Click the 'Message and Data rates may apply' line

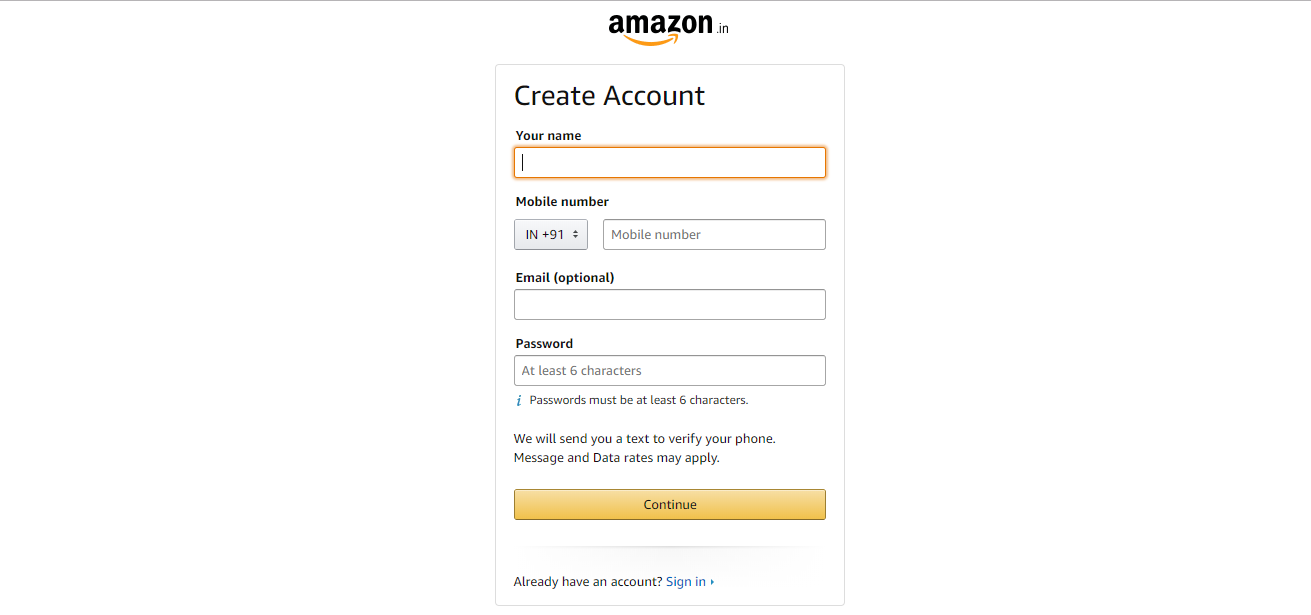point(617,458)
